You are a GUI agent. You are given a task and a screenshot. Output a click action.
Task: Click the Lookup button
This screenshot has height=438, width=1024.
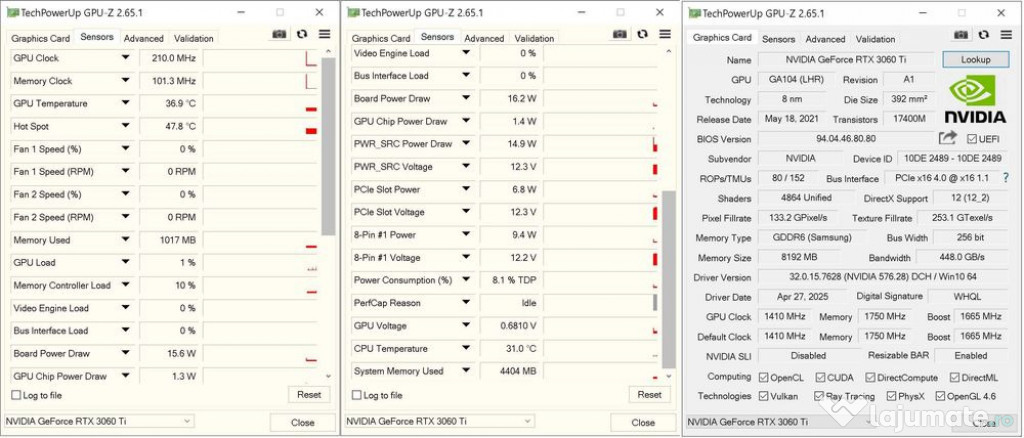click(976, 59)
